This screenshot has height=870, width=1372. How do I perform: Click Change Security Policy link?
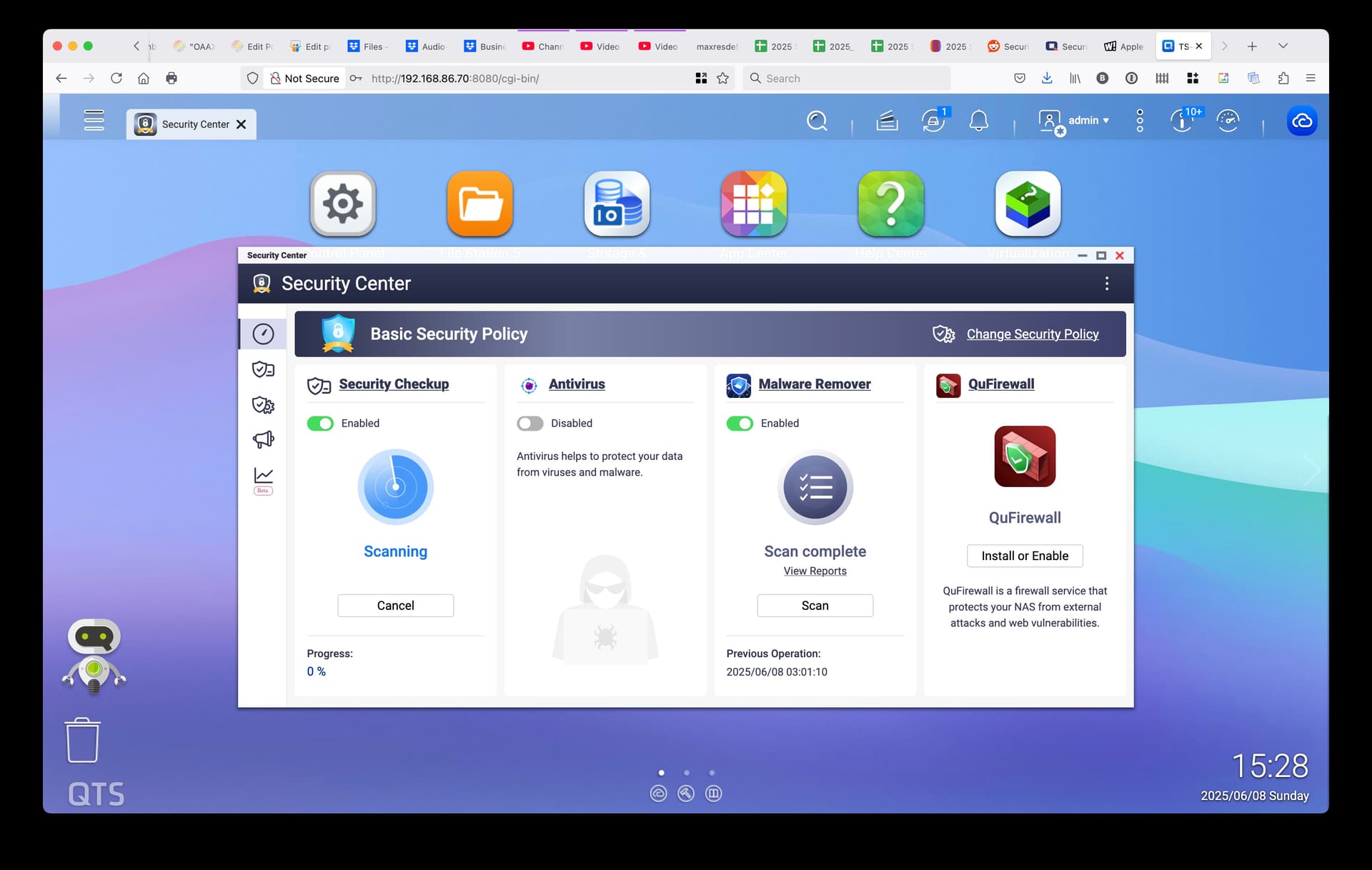click(1033, 334)
